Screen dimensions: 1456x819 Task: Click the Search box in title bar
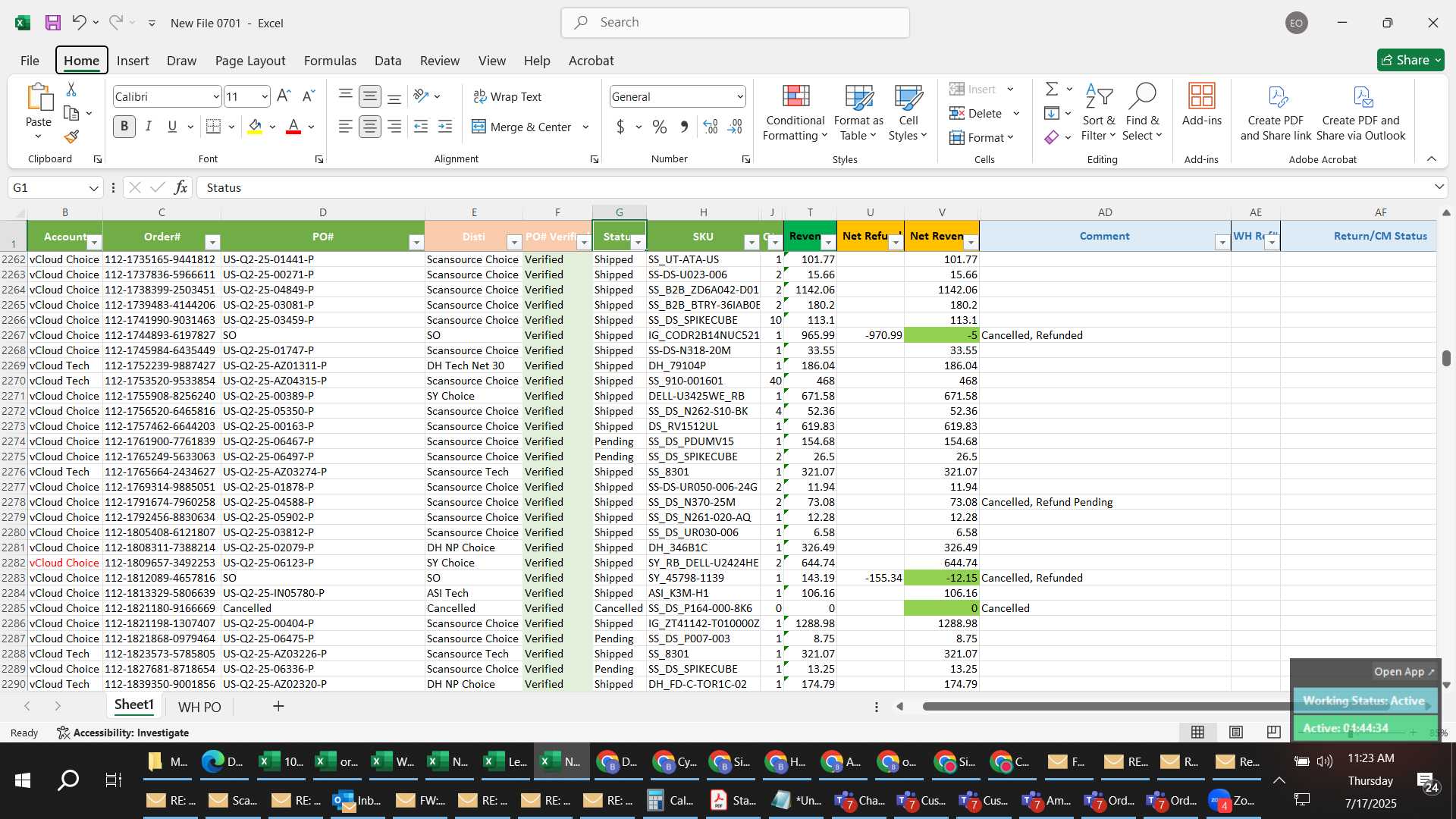(735, 23)
